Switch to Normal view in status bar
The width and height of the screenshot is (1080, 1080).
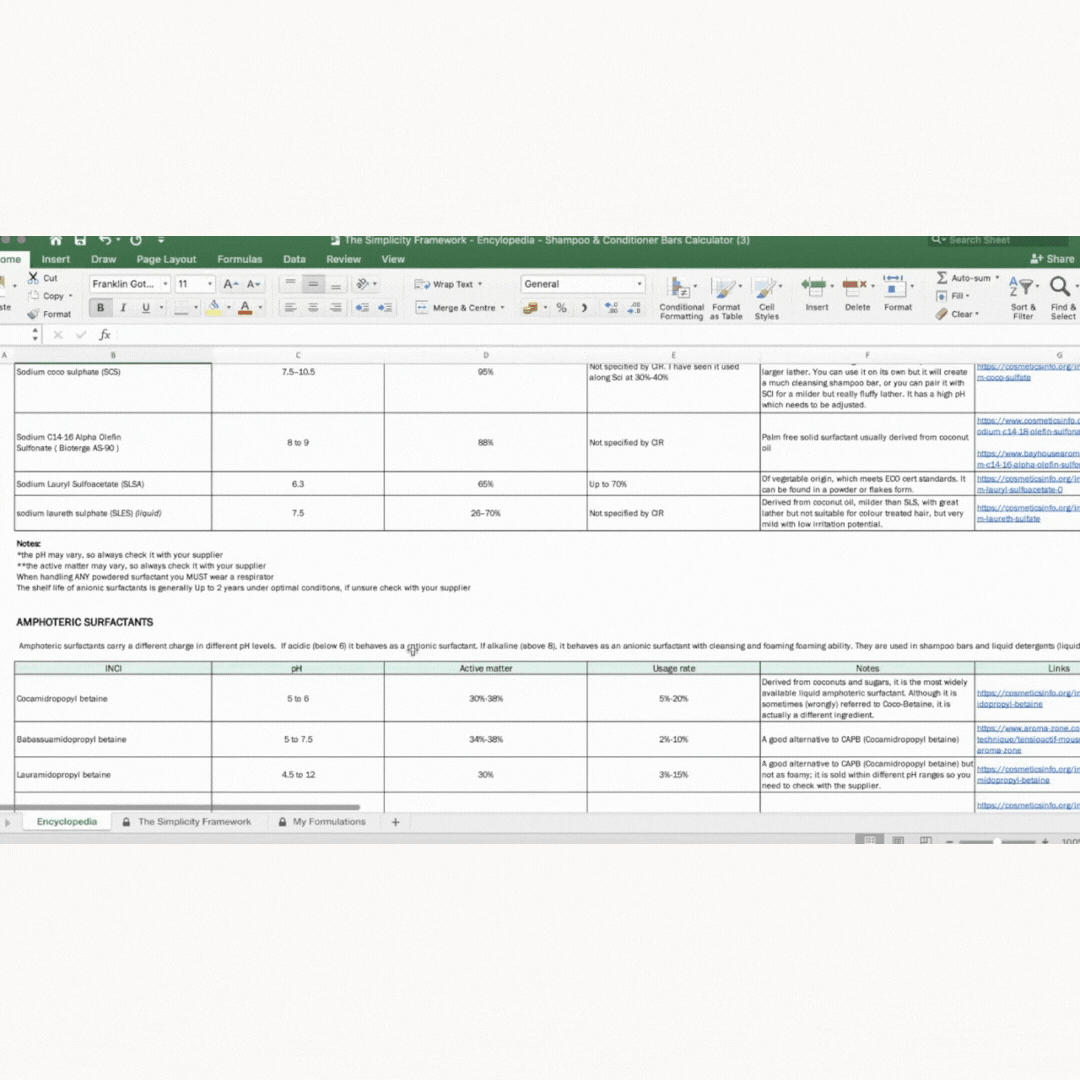click(869, 840)
